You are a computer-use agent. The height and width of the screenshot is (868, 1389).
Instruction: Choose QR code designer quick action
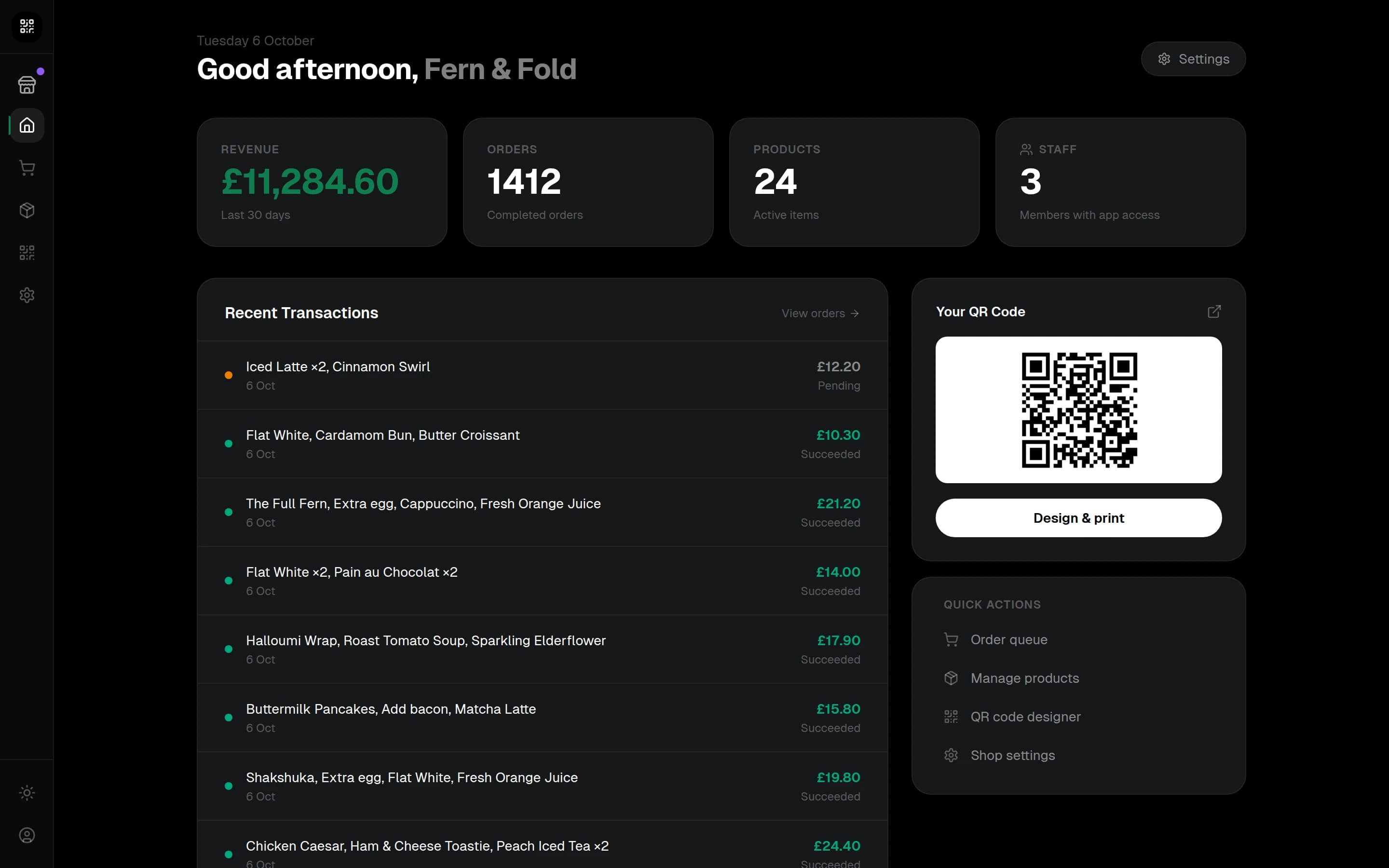1078,717
